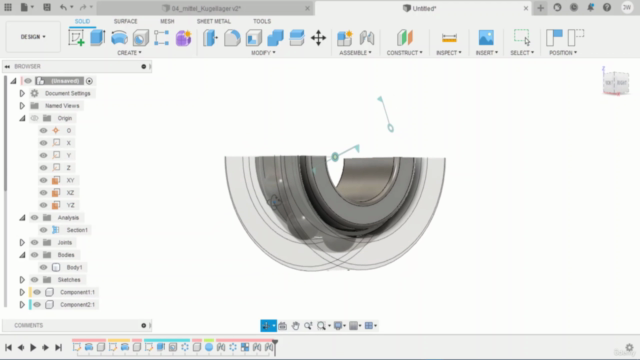Open Display Settings in navigation bar
Image resolution: width=640 pixels, height=360 pixels.
click(339, 325)
